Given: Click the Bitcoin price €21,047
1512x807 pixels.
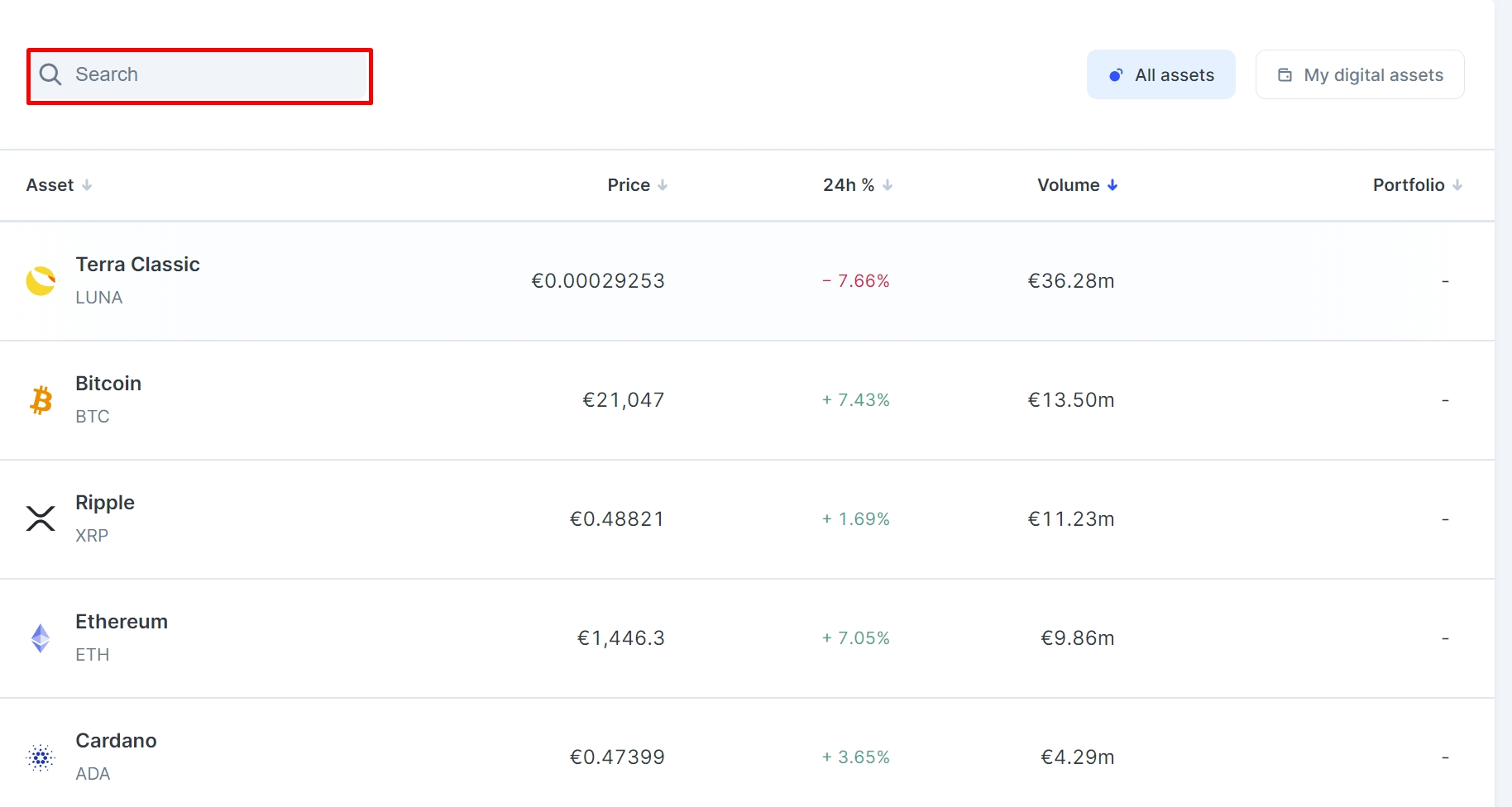Looking at the screenshot, I should (624, 400).
